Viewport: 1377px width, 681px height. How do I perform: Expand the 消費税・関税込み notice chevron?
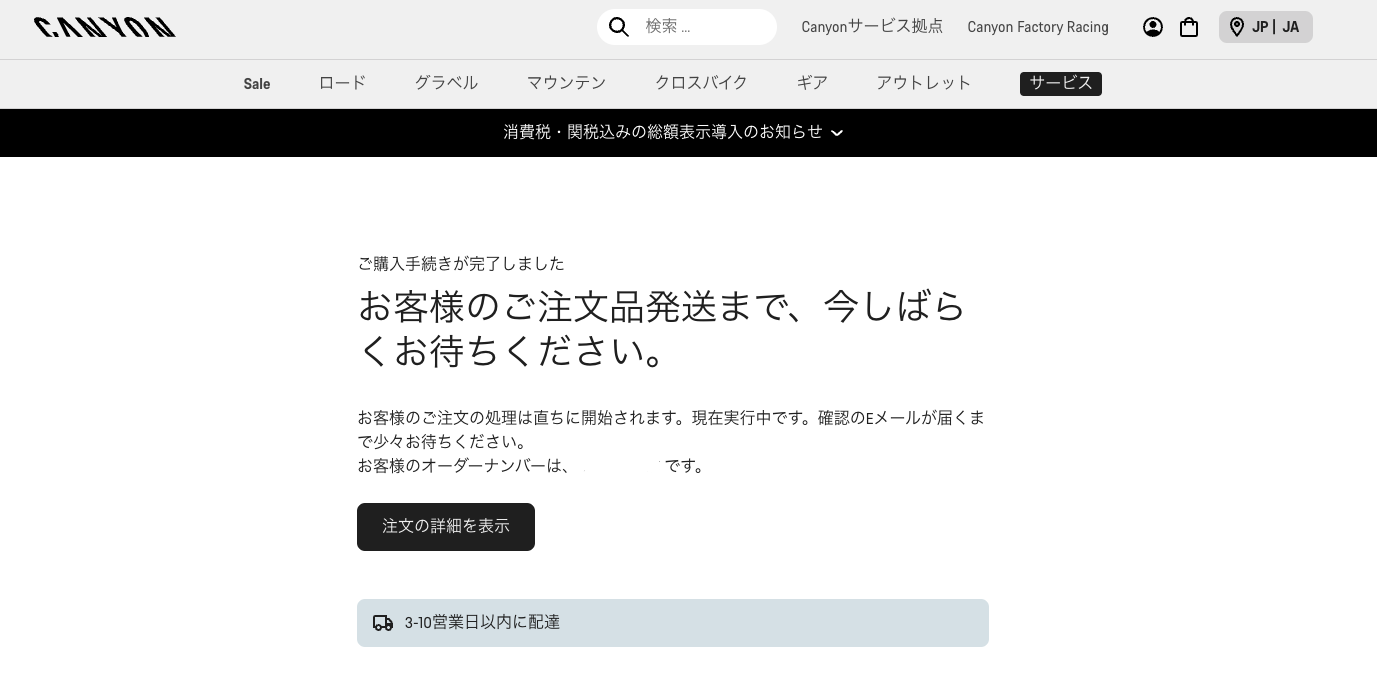[x=837, y=133]
